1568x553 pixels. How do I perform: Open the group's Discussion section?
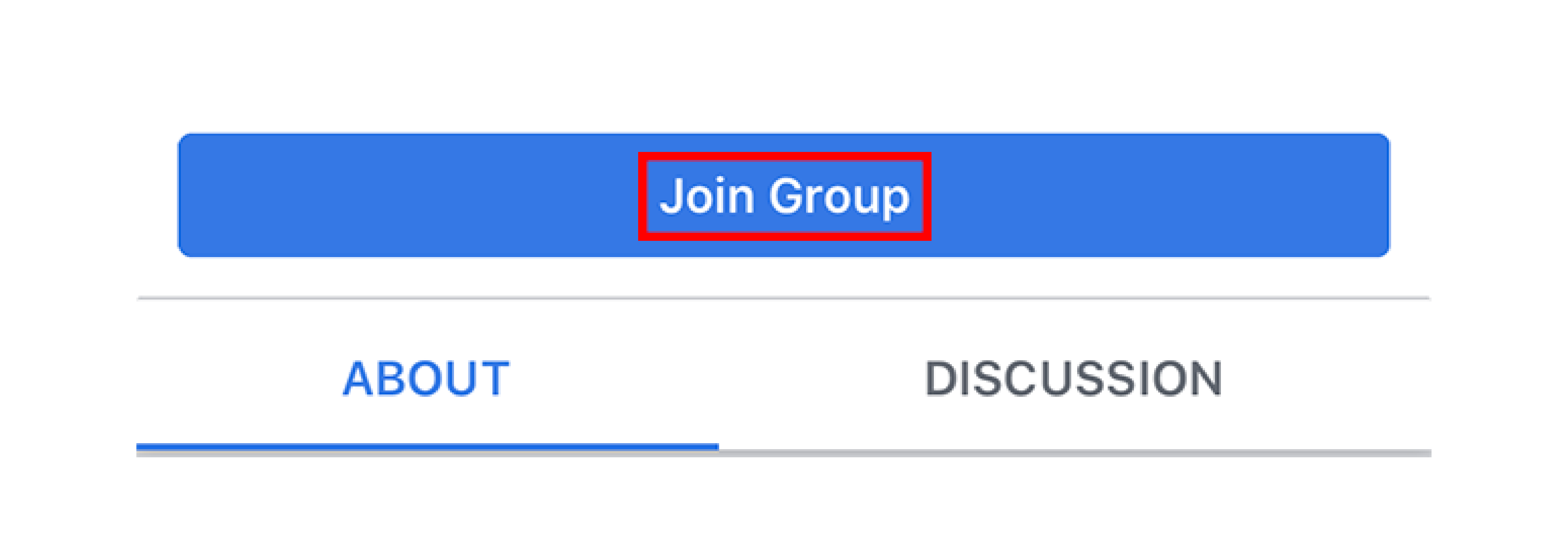pyautogui.click(x=1074, y=379)
